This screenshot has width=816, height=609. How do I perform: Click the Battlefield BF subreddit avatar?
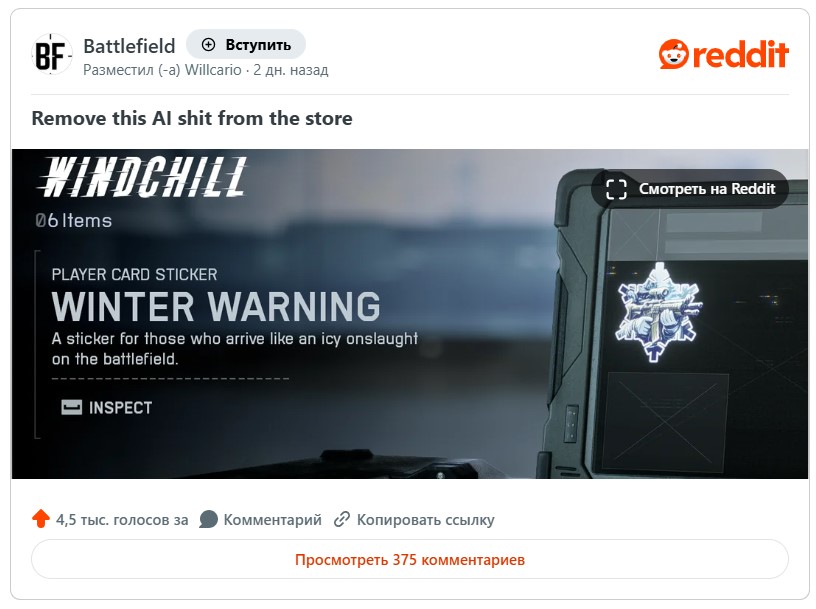click(51, 54)
